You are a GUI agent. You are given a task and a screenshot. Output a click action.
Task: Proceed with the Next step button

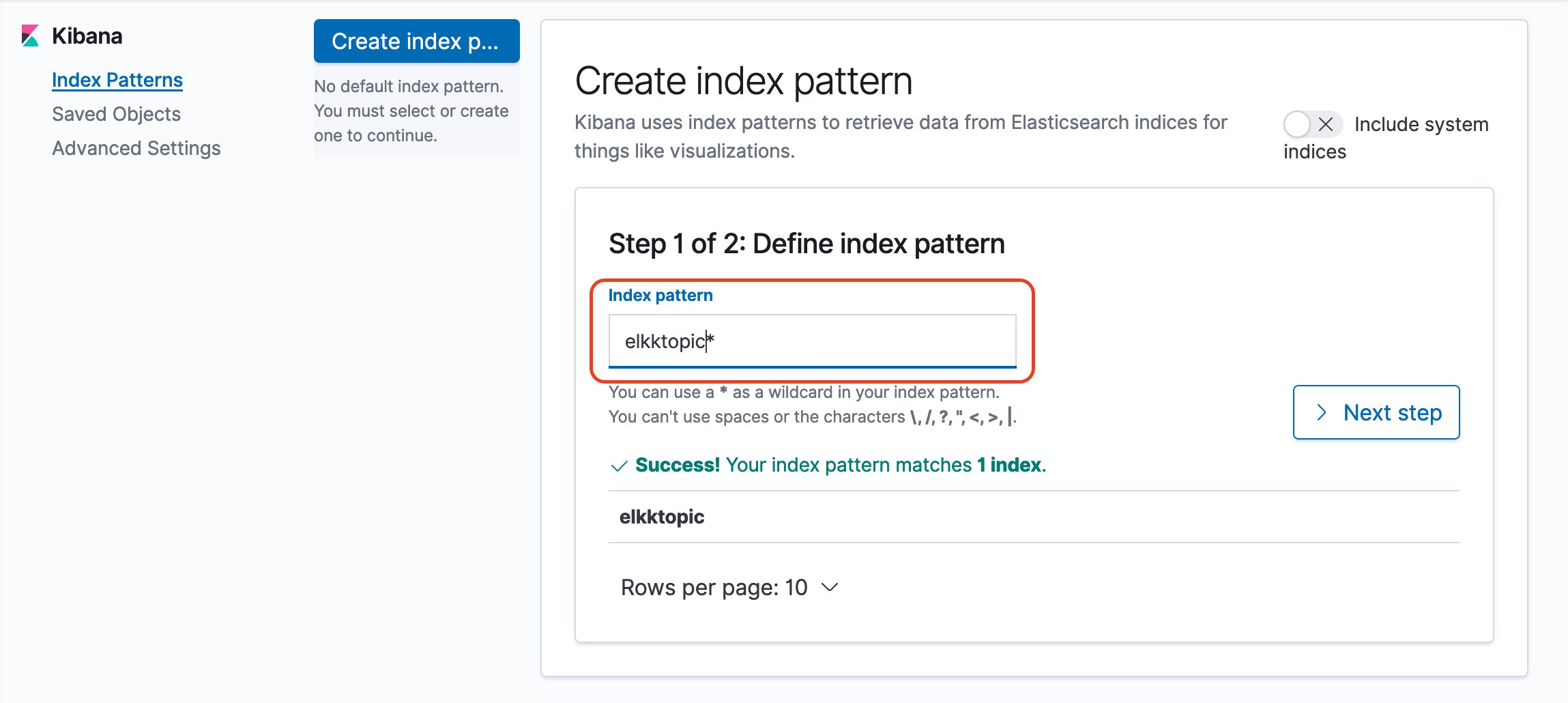click(1376, 412)
